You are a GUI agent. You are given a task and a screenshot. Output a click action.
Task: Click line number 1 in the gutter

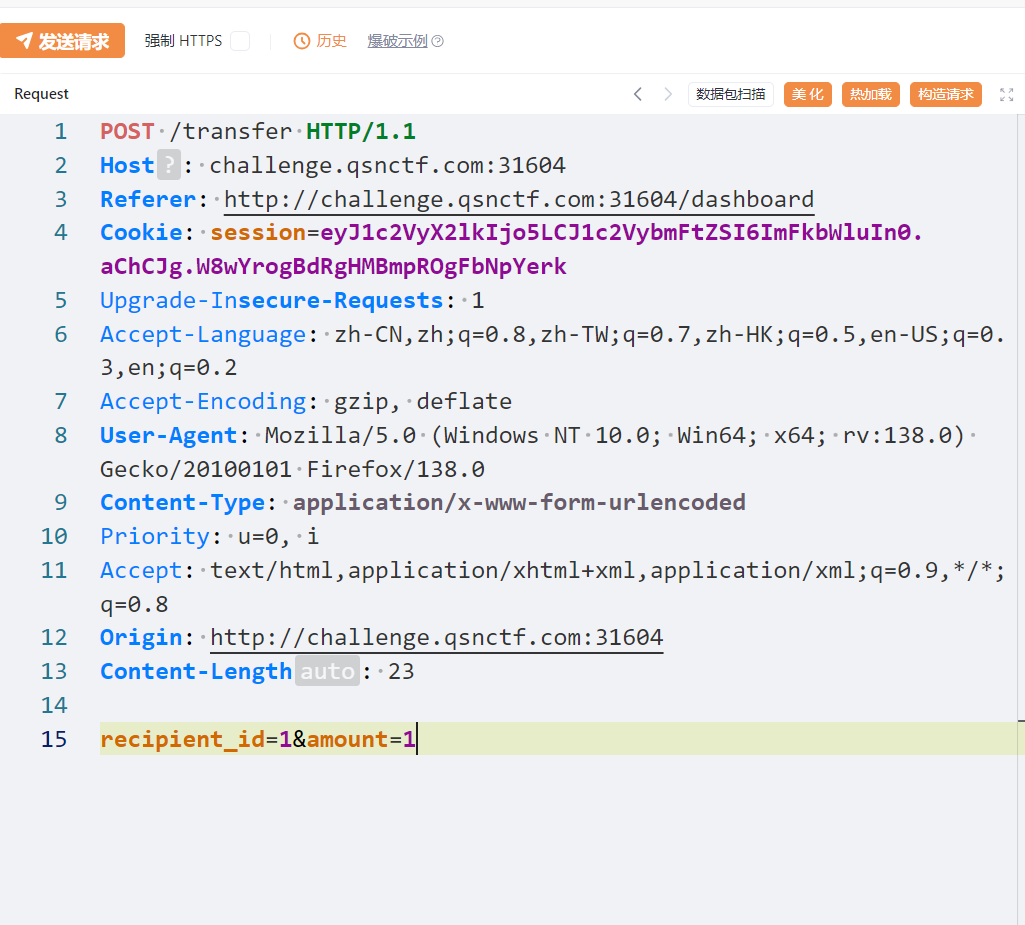click(x=61, y=131)
